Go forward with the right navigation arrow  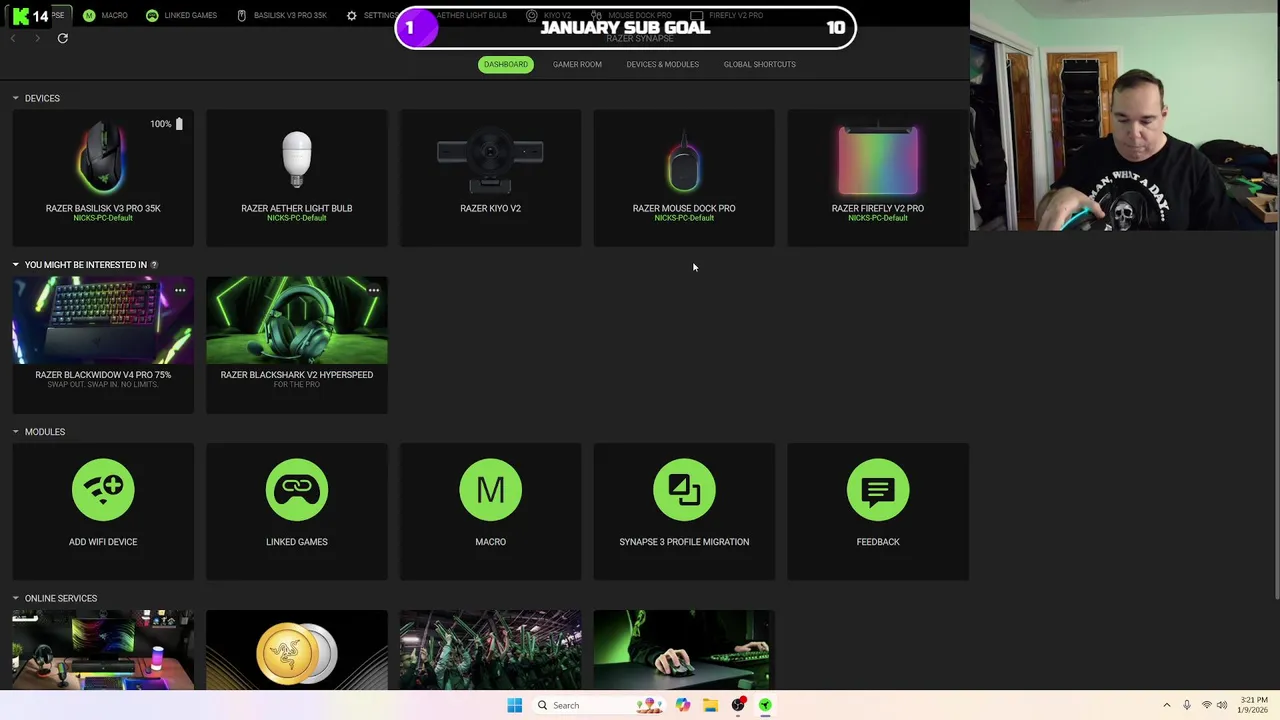pos(37,38)
